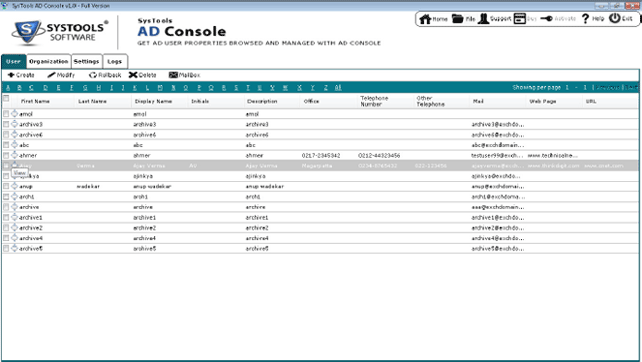
Task: Check the ahmer row checkbox
Action: tap(6, 155)
